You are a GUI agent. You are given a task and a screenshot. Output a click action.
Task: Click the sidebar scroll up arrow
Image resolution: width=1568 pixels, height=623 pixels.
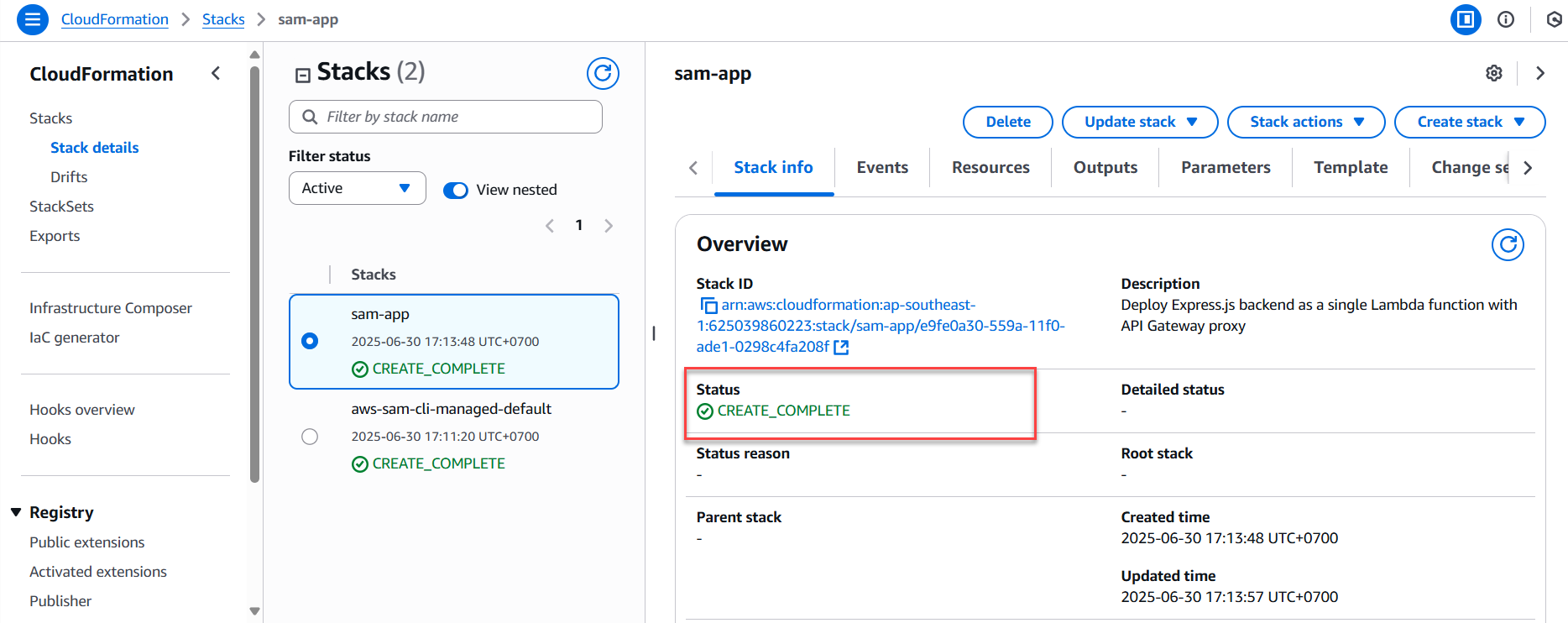(255, 55)
